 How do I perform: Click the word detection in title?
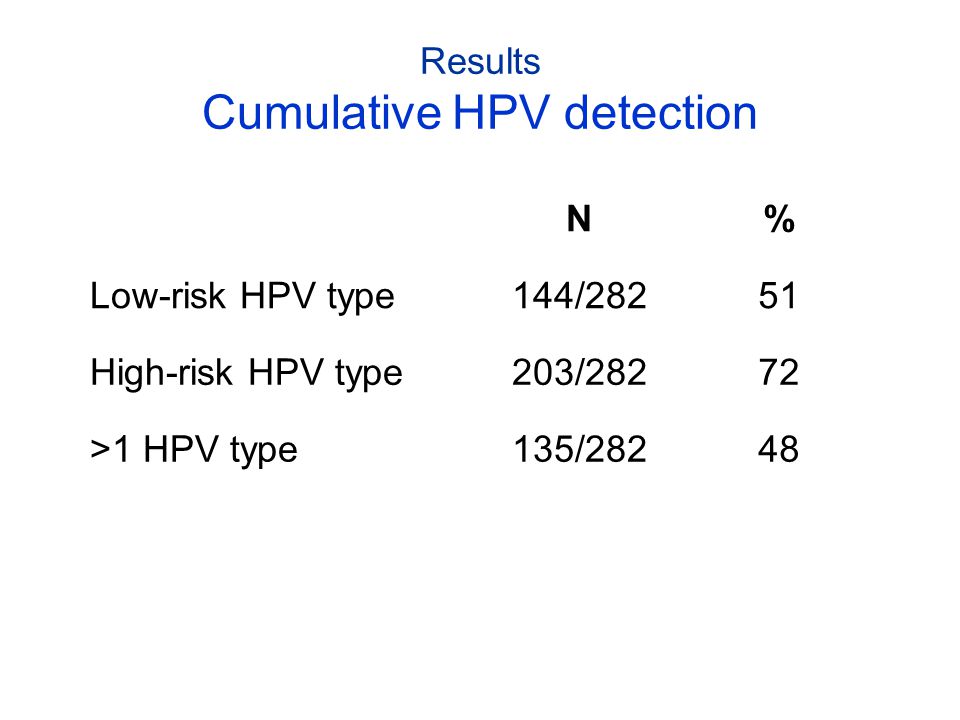(661, 113)
